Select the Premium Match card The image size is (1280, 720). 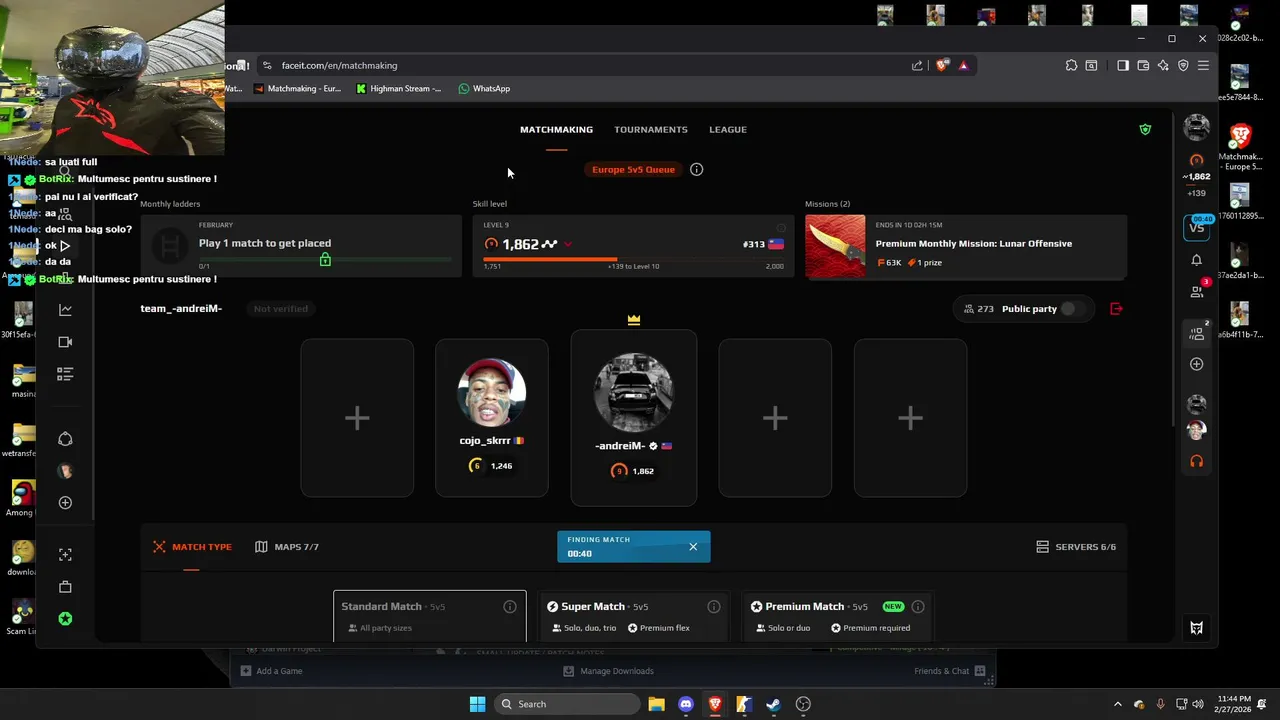[x=838, y=616]
